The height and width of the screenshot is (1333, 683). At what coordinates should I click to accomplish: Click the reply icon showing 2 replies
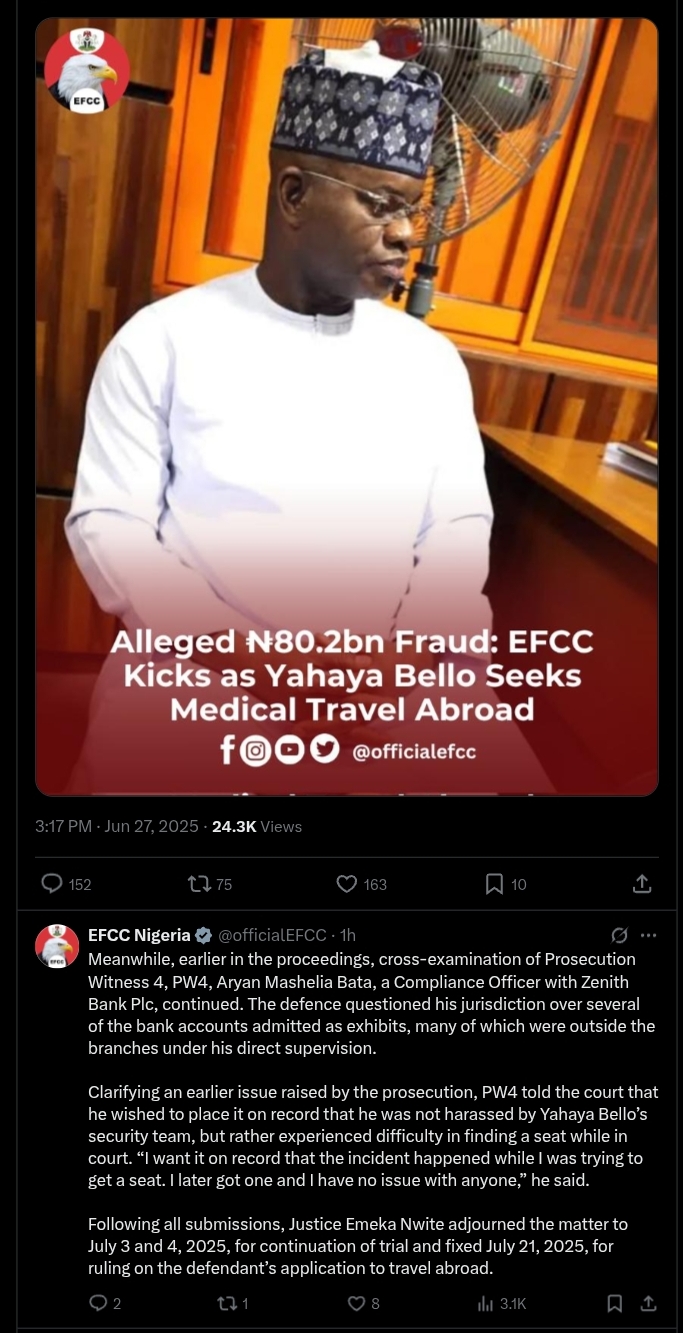coord(98,1303)
